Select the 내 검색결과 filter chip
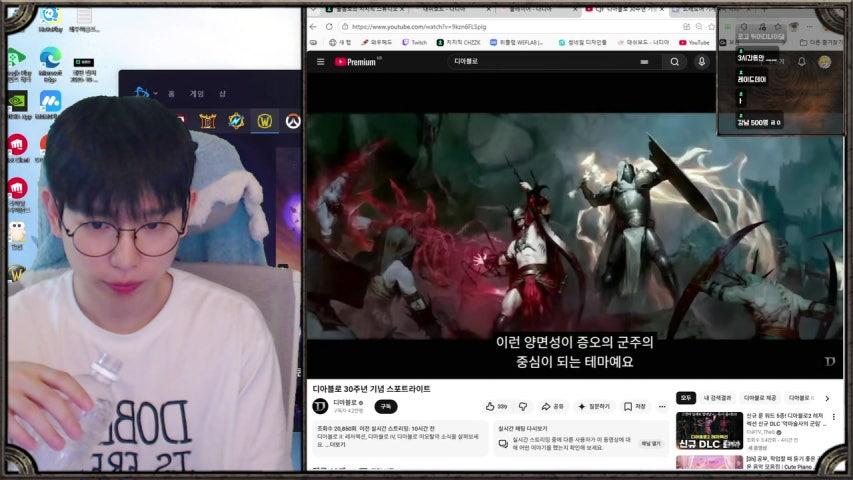853x480 pixels. click(718, 398)
